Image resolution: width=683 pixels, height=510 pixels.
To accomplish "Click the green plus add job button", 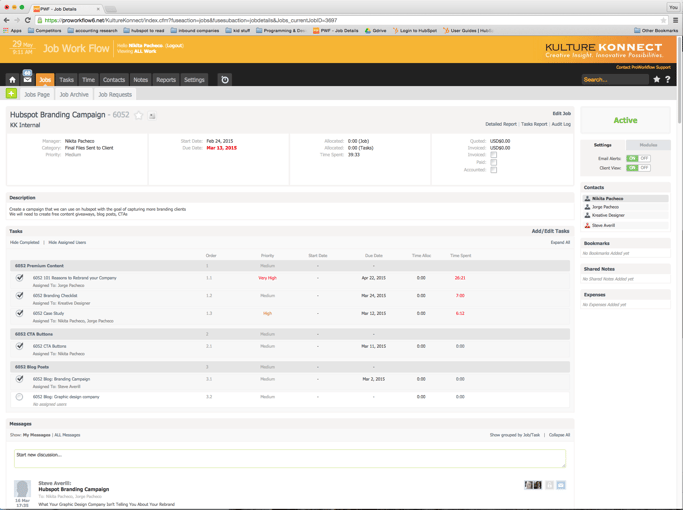I will coord(11,94).
